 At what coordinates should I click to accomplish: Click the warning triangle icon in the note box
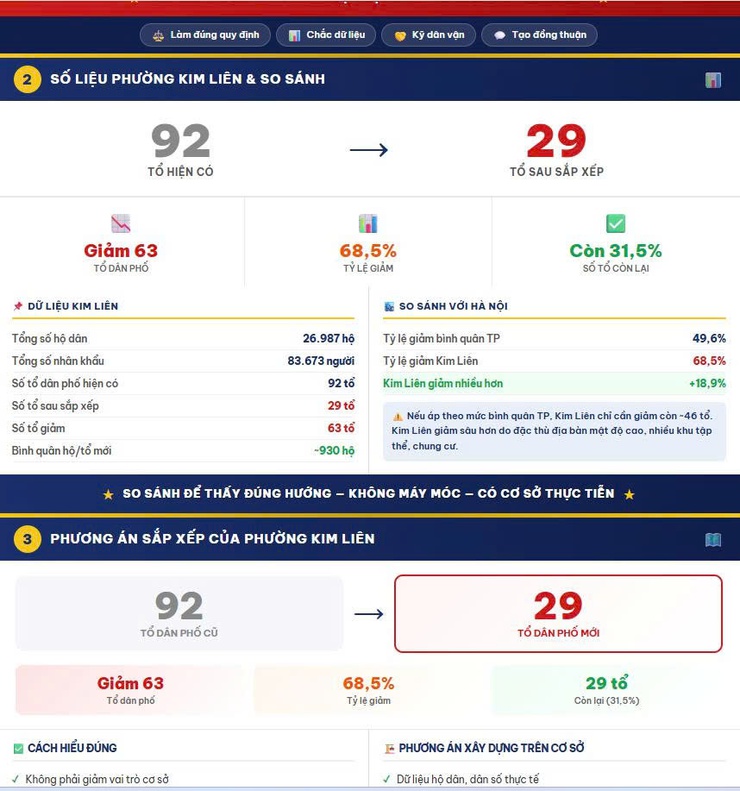click(x=397, y=416)
